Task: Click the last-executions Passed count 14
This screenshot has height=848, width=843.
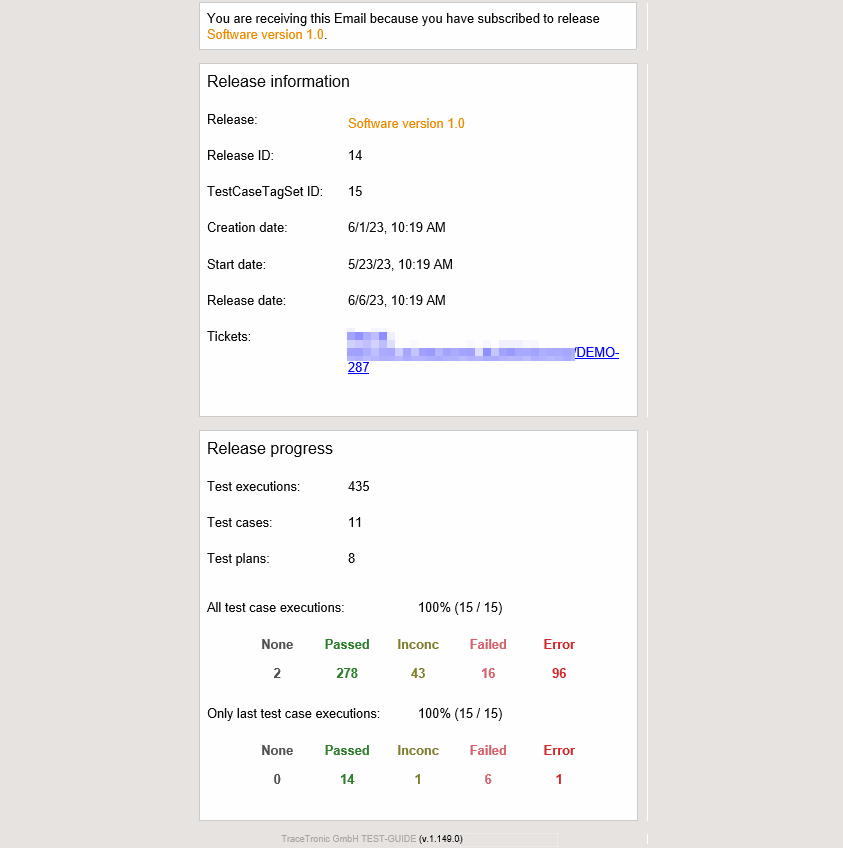Action: click(347, 780)
